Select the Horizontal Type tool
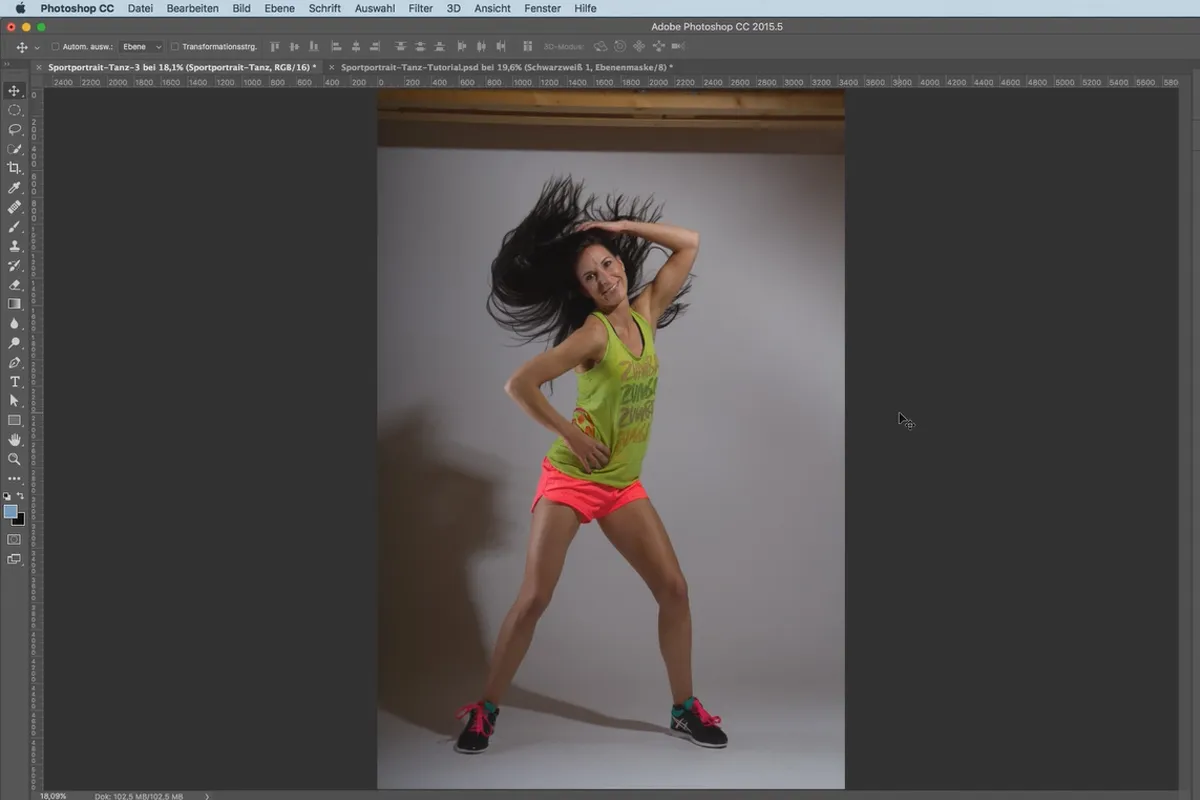Viewport: 1200px width, 800px height. (14, 381)
